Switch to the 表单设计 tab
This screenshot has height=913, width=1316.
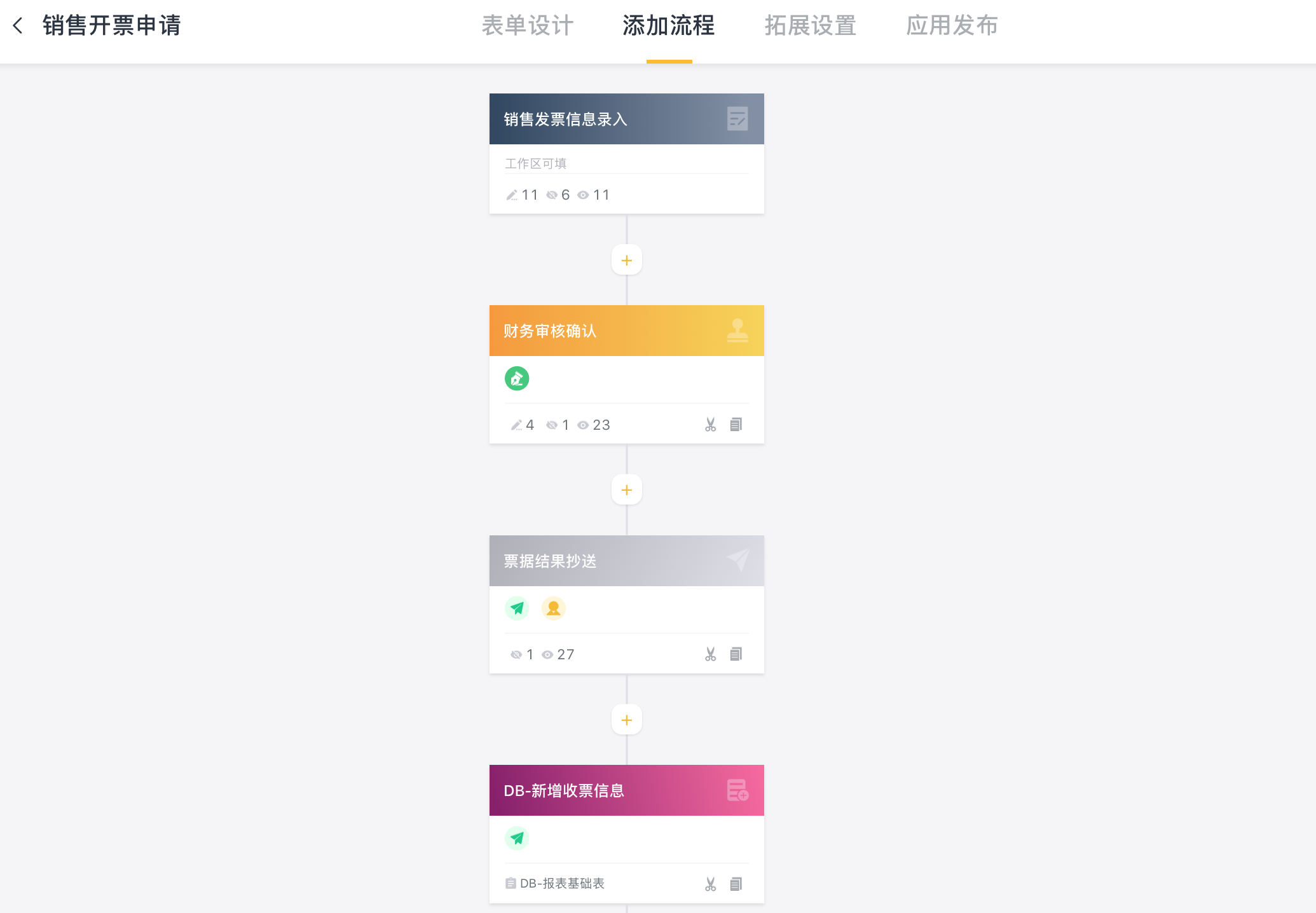click(x=527, y=25)
